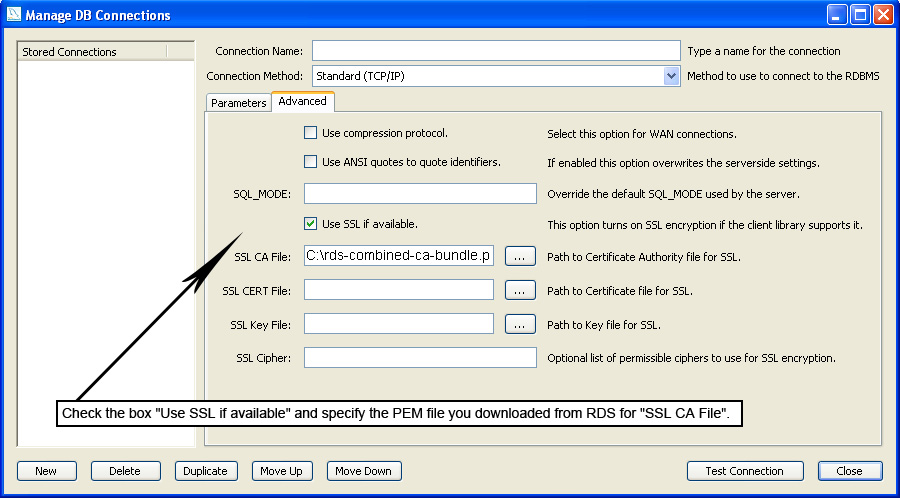Run Test Connection
Viewport: 900px width, 498px height.
click(x=745, y=471)
